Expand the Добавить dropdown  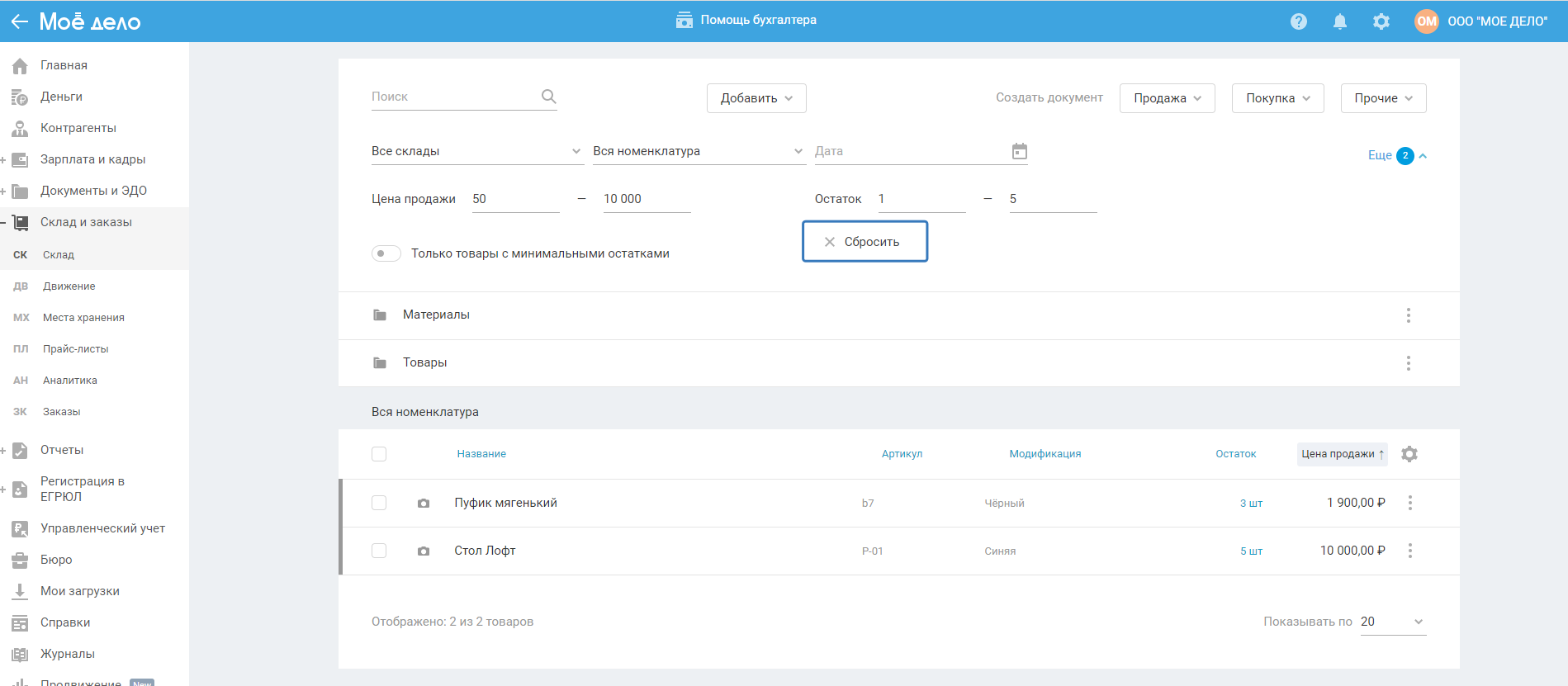click(756, 98)
